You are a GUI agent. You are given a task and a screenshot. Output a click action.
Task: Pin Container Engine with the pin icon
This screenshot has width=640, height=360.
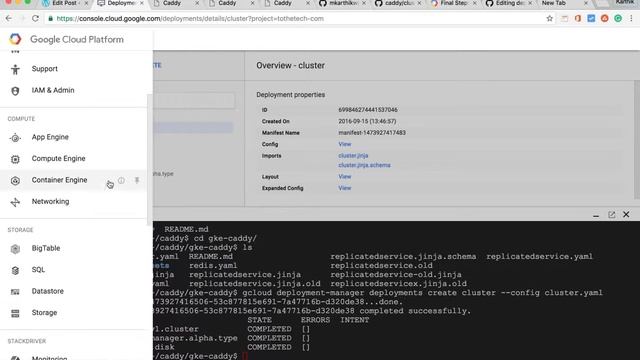137,180
